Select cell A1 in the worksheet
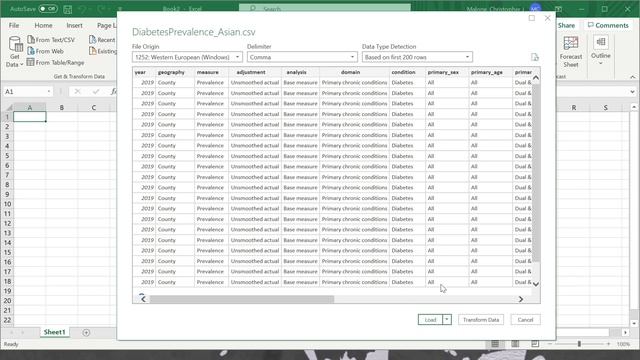The width and height of the screenshot is (640, 360). click(30, 117)
